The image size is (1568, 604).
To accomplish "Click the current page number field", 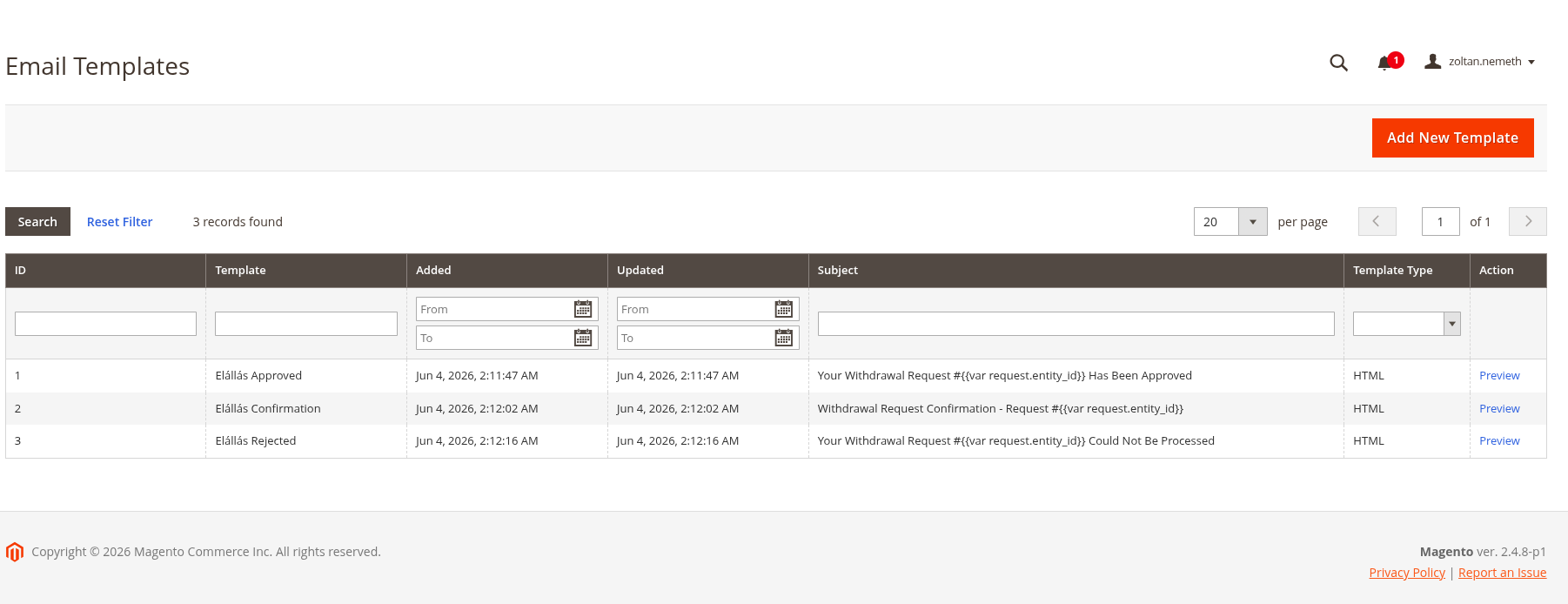I will (1440, 222).
